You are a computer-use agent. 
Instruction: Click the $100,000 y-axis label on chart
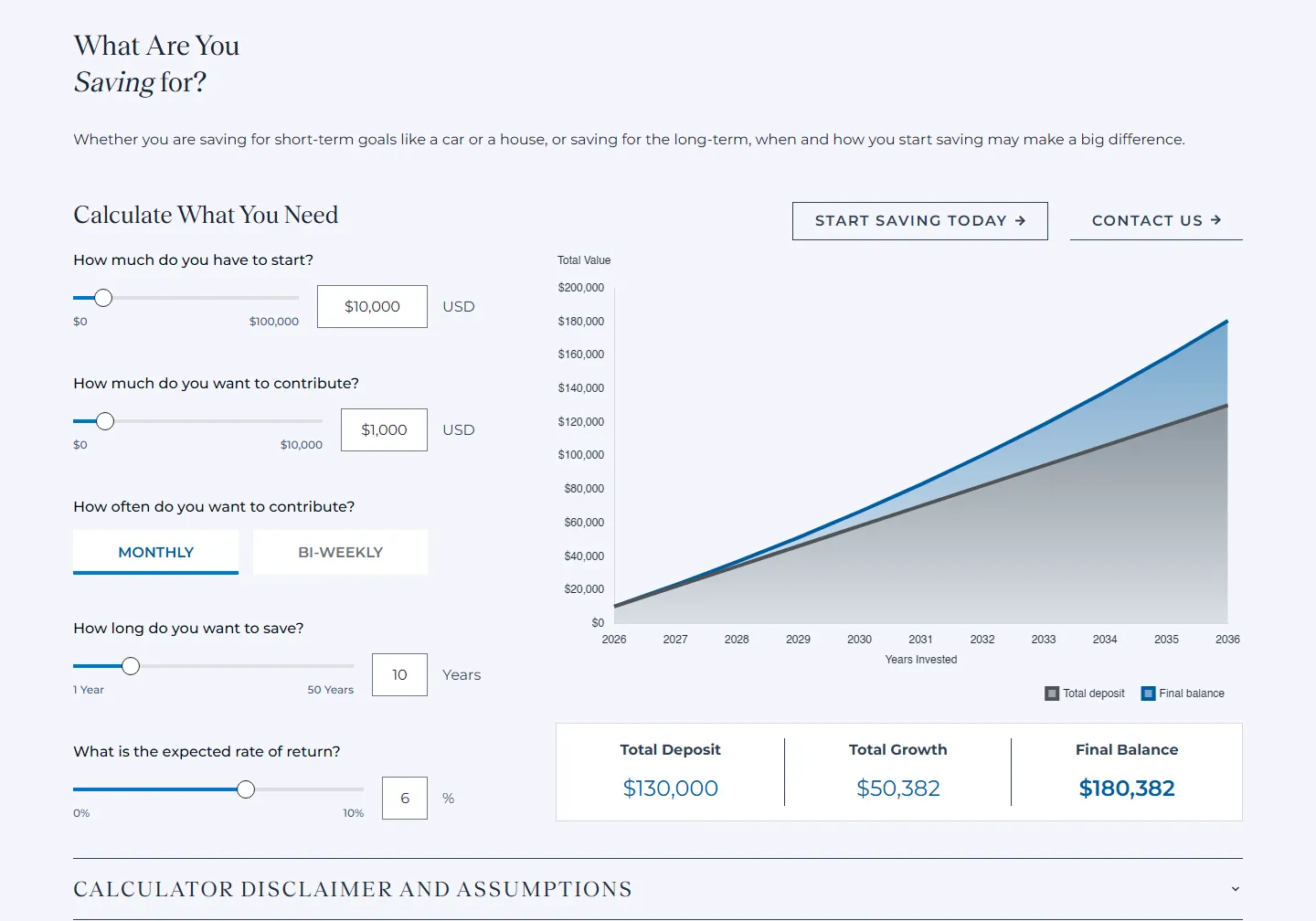581,455
